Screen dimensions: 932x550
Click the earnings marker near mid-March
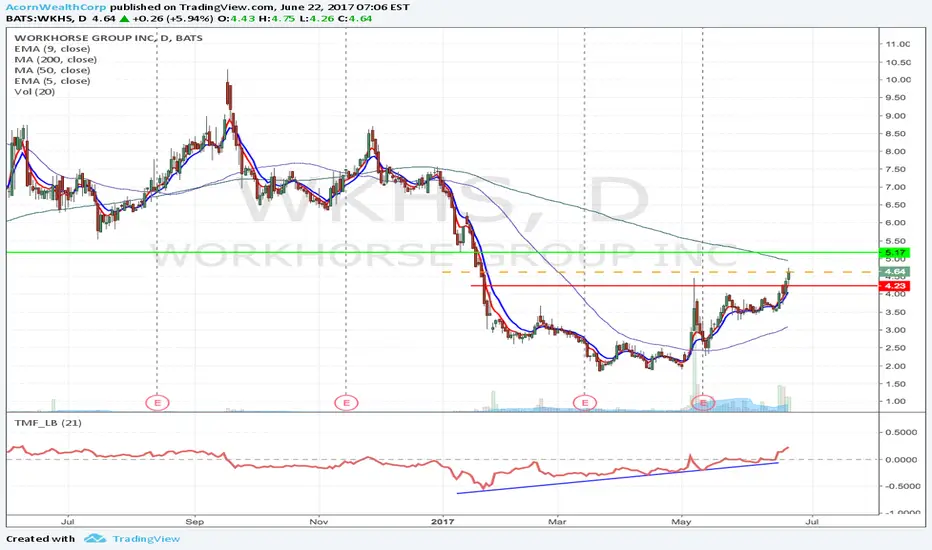[585, 403]
